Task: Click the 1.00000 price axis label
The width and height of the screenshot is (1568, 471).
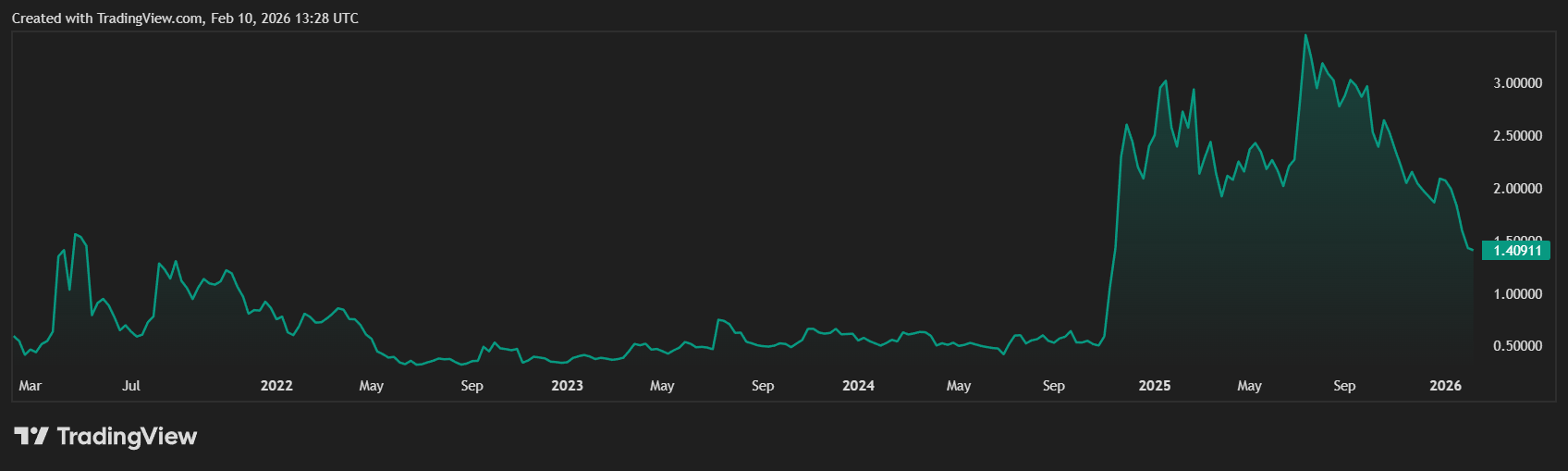Action: click(1517, 294)
